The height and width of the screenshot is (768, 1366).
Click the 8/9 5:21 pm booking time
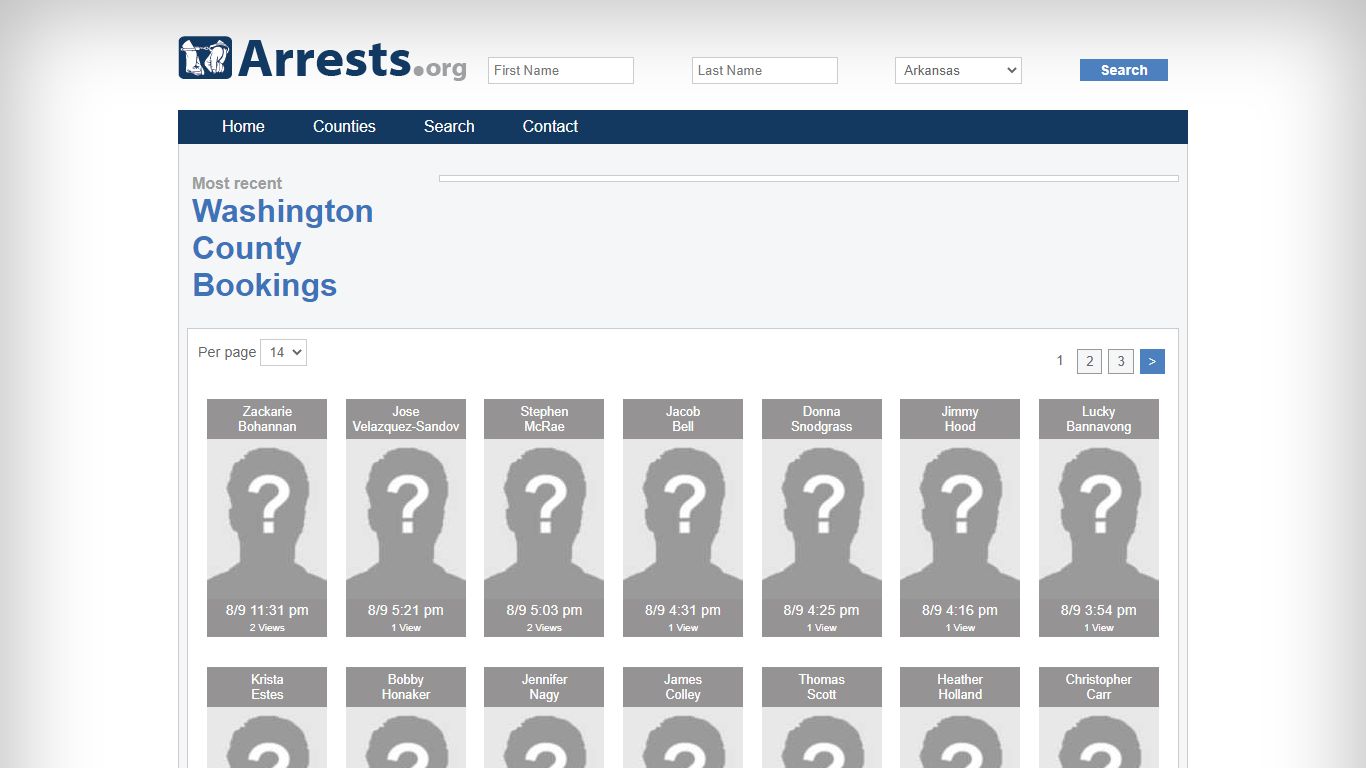[x=406, y=610]
